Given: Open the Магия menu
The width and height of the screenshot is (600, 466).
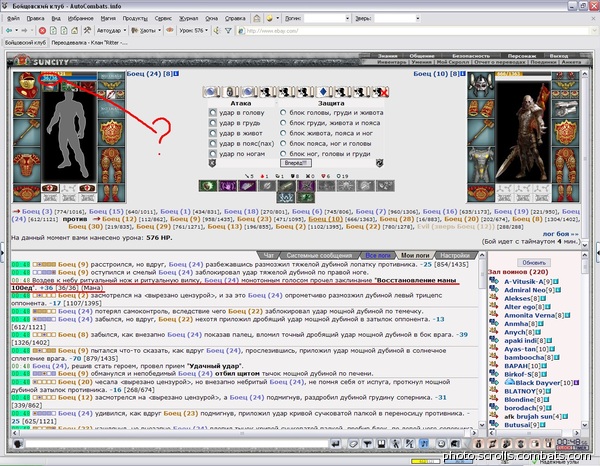Looking at the screenshot, I should click(108, 18).
